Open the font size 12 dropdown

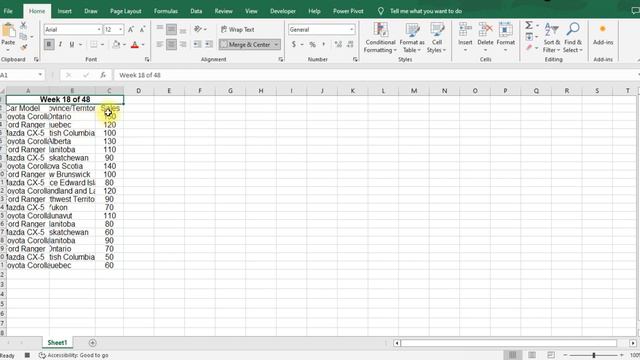coord(120,29)
